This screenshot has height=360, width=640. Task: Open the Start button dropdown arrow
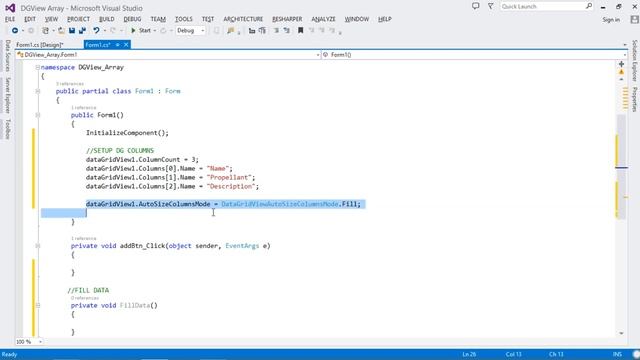coord(155,31)
